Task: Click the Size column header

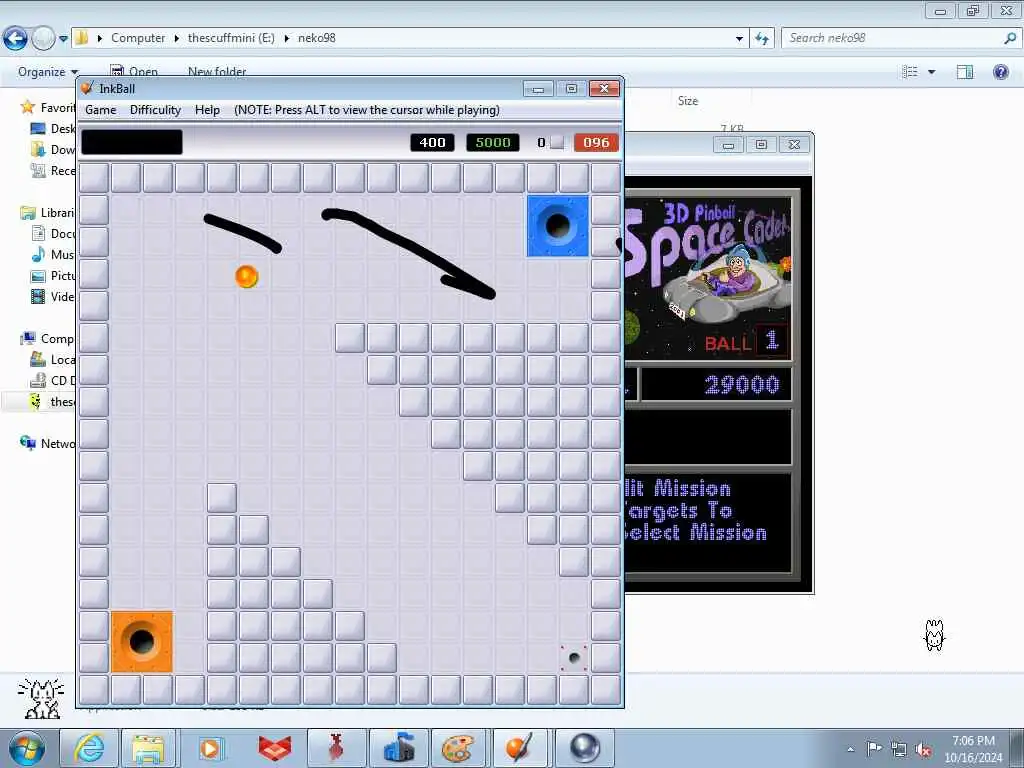Action: [688, 101]
